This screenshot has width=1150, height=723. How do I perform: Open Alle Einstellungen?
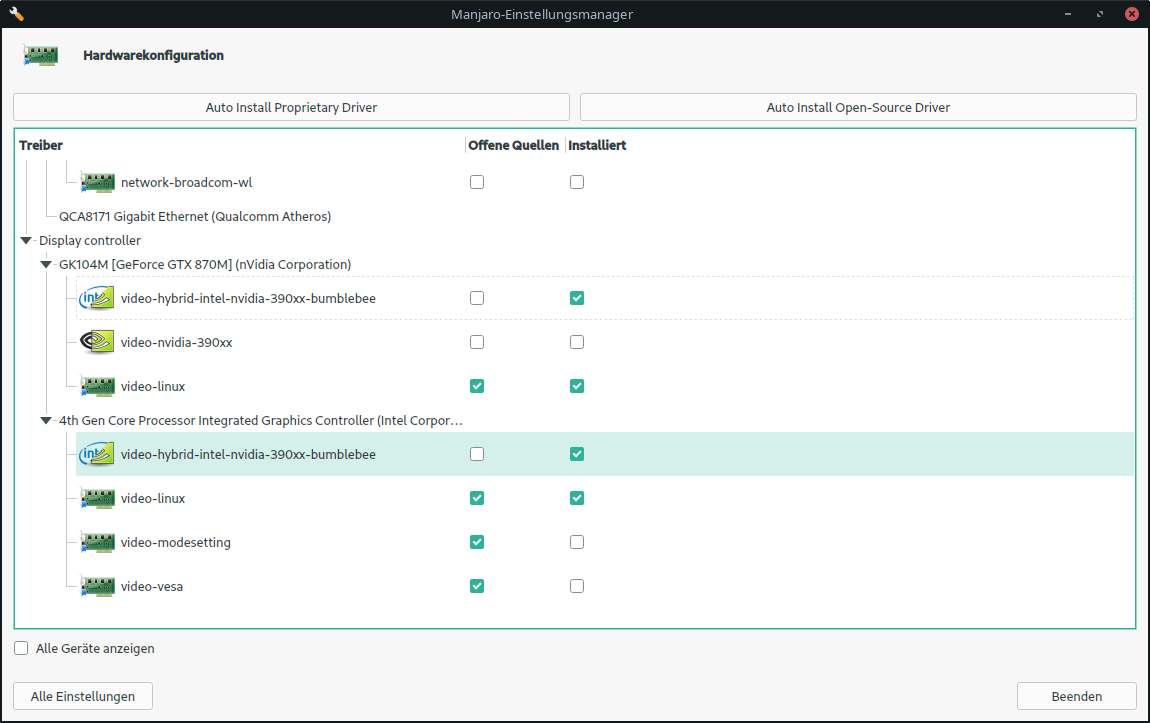point(83,696)
